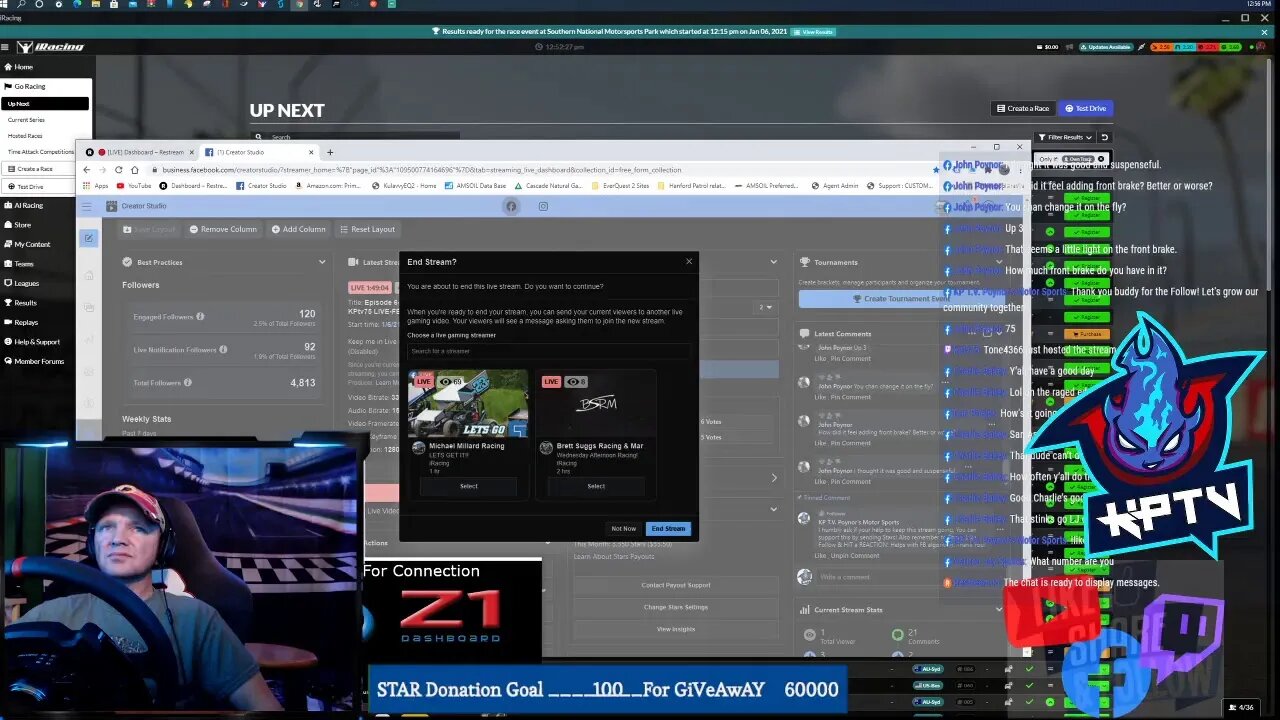This screenshot has height=720, width=1280.
Task: Click iRacing Up Next search field
Action: coord(355,137)
